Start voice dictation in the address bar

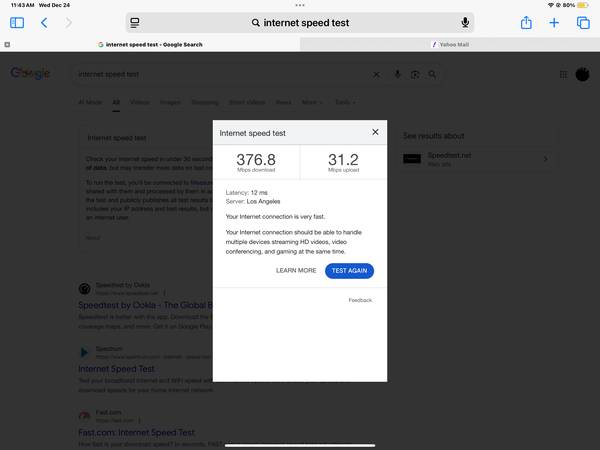tap(465, 22)
